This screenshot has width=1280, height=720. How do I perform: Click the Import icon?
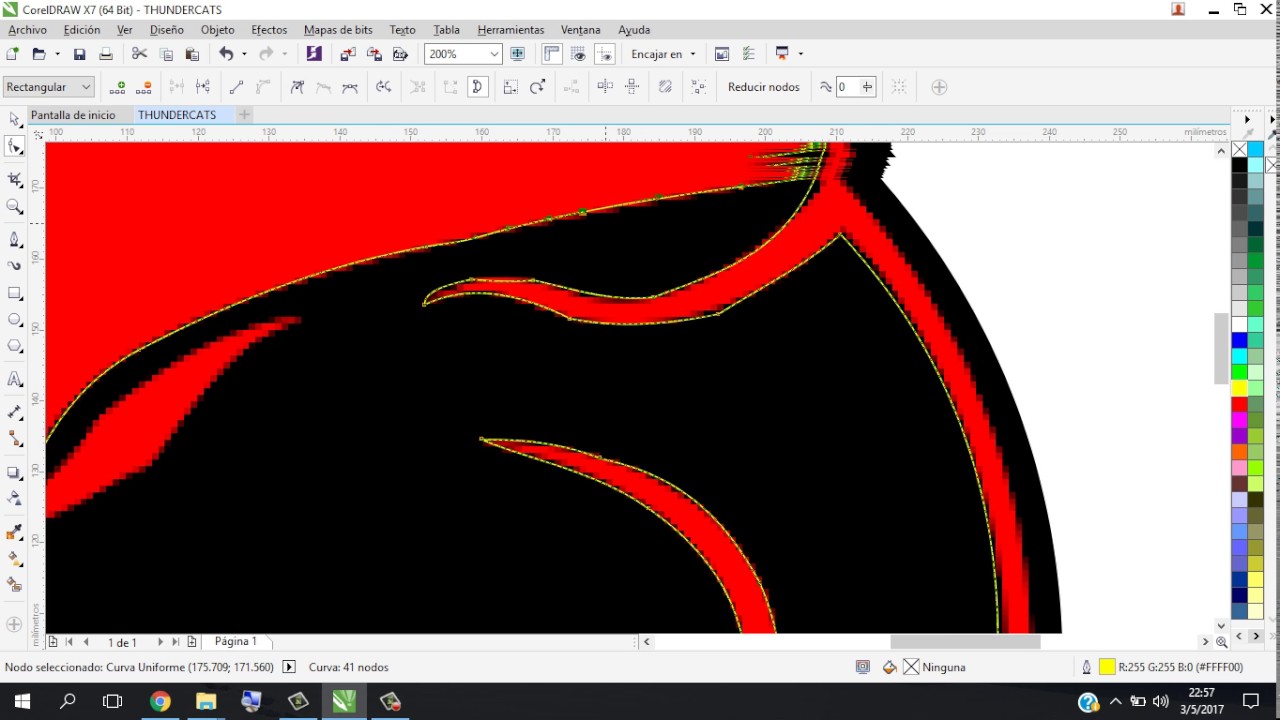point(347,54)
